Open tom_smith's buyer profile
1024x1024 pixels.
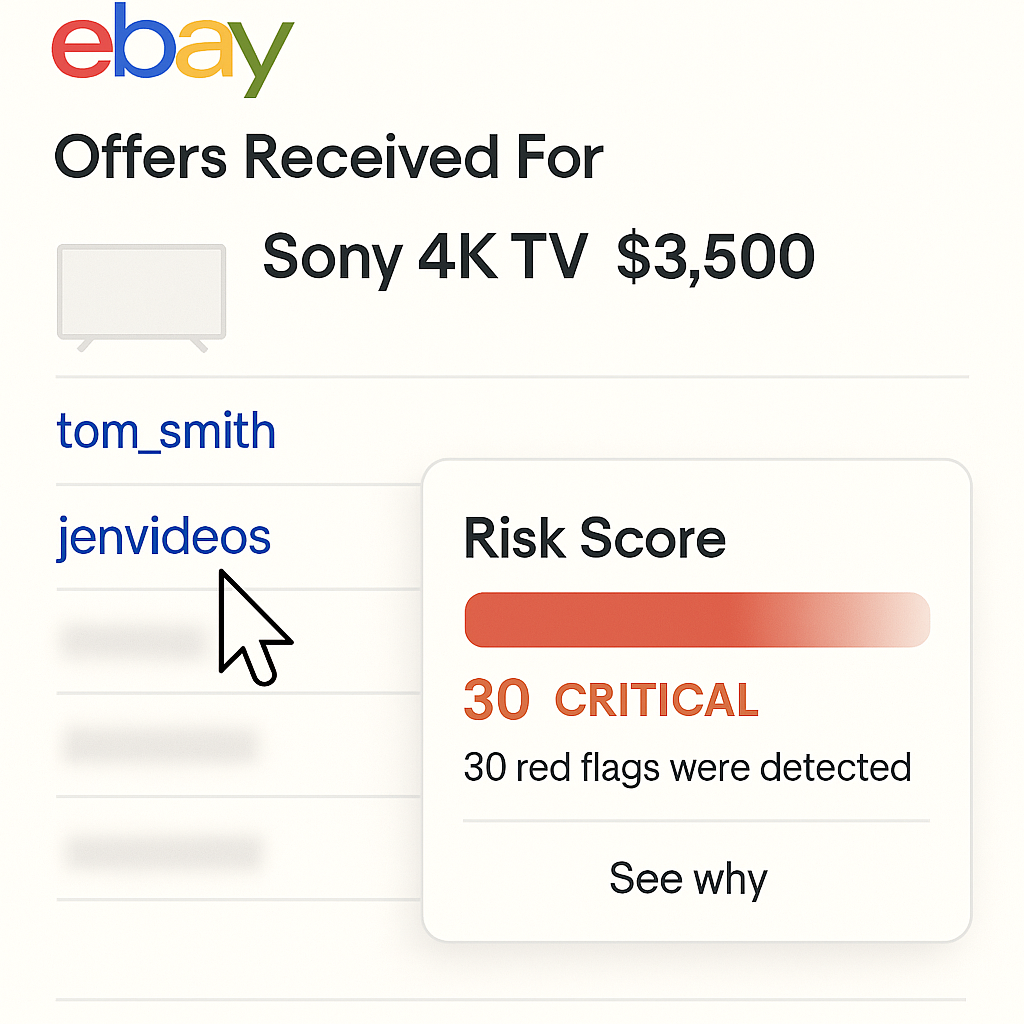pos(166,431)
